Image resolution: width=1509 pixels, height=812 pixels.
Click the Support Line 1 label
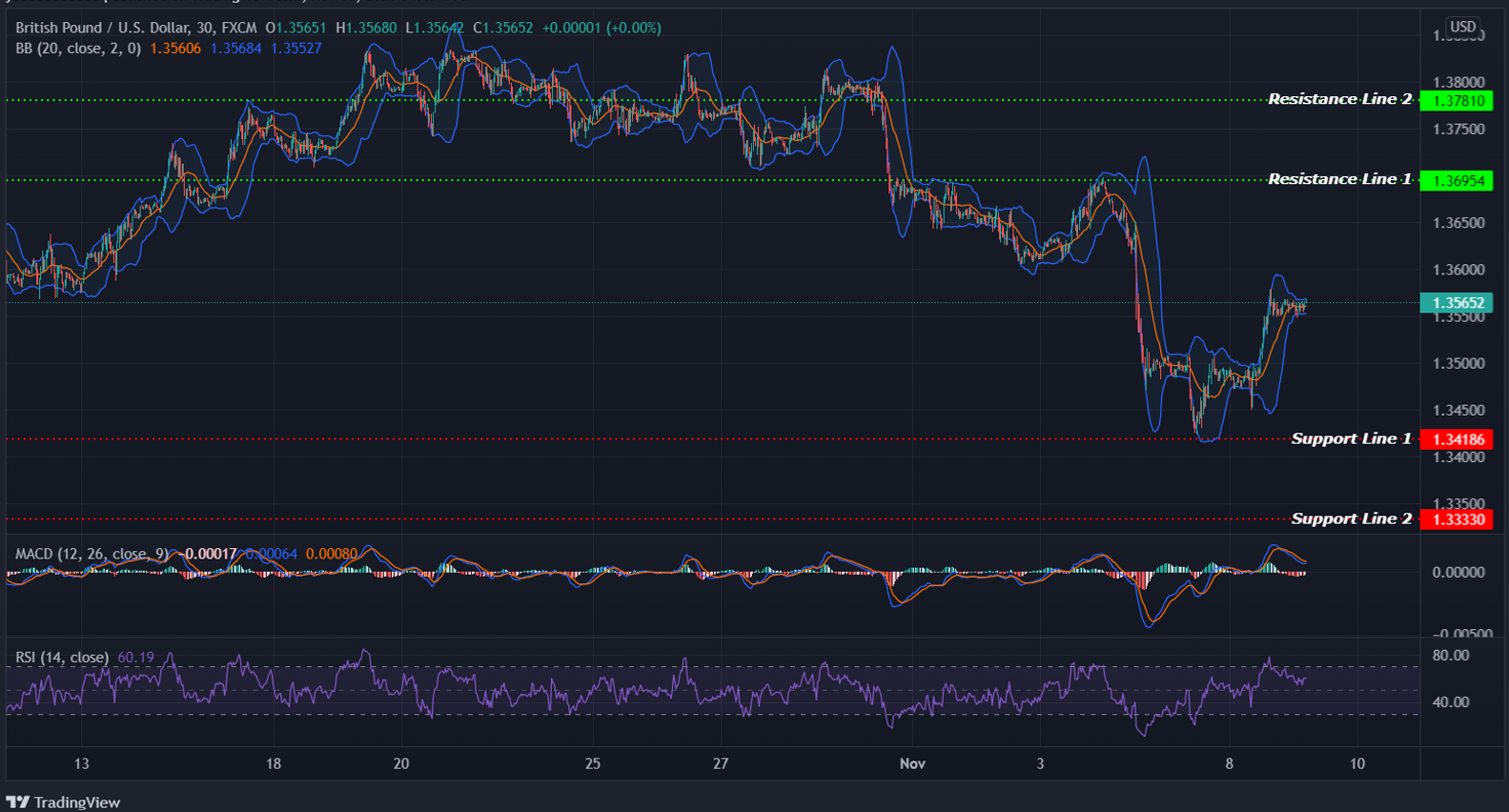pos(1351,438)
